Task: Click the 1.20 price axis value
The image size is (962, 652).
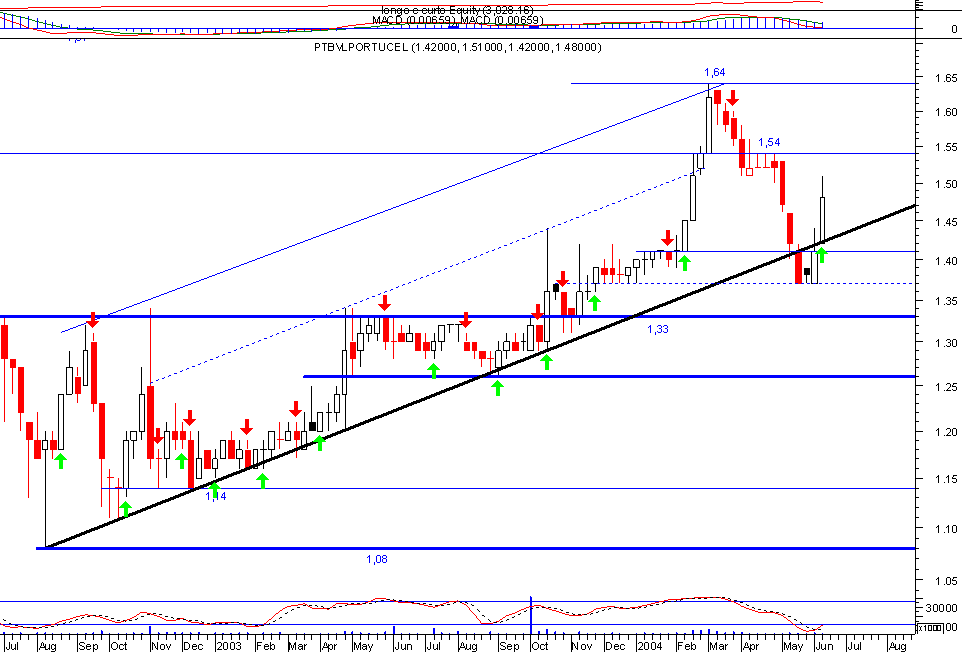Action: [946, 432]
